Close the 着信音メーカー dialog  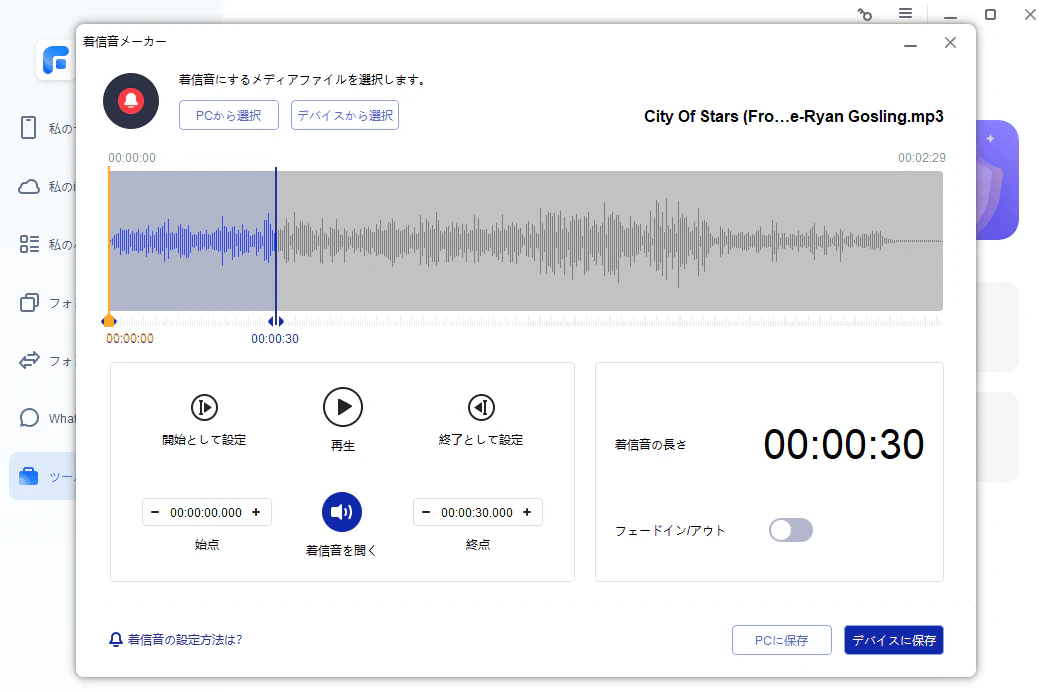coord(950,43)
